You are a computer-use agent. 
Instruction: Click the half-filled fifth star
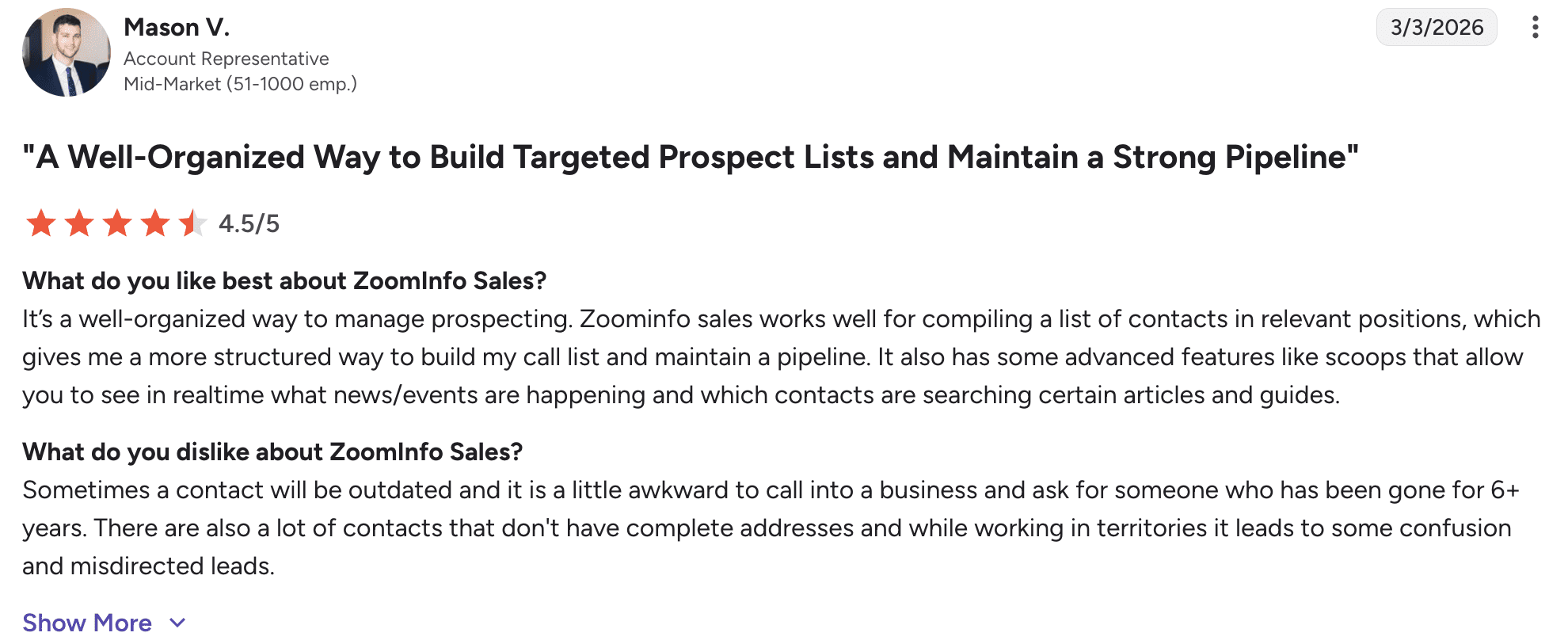click(192, 223)
